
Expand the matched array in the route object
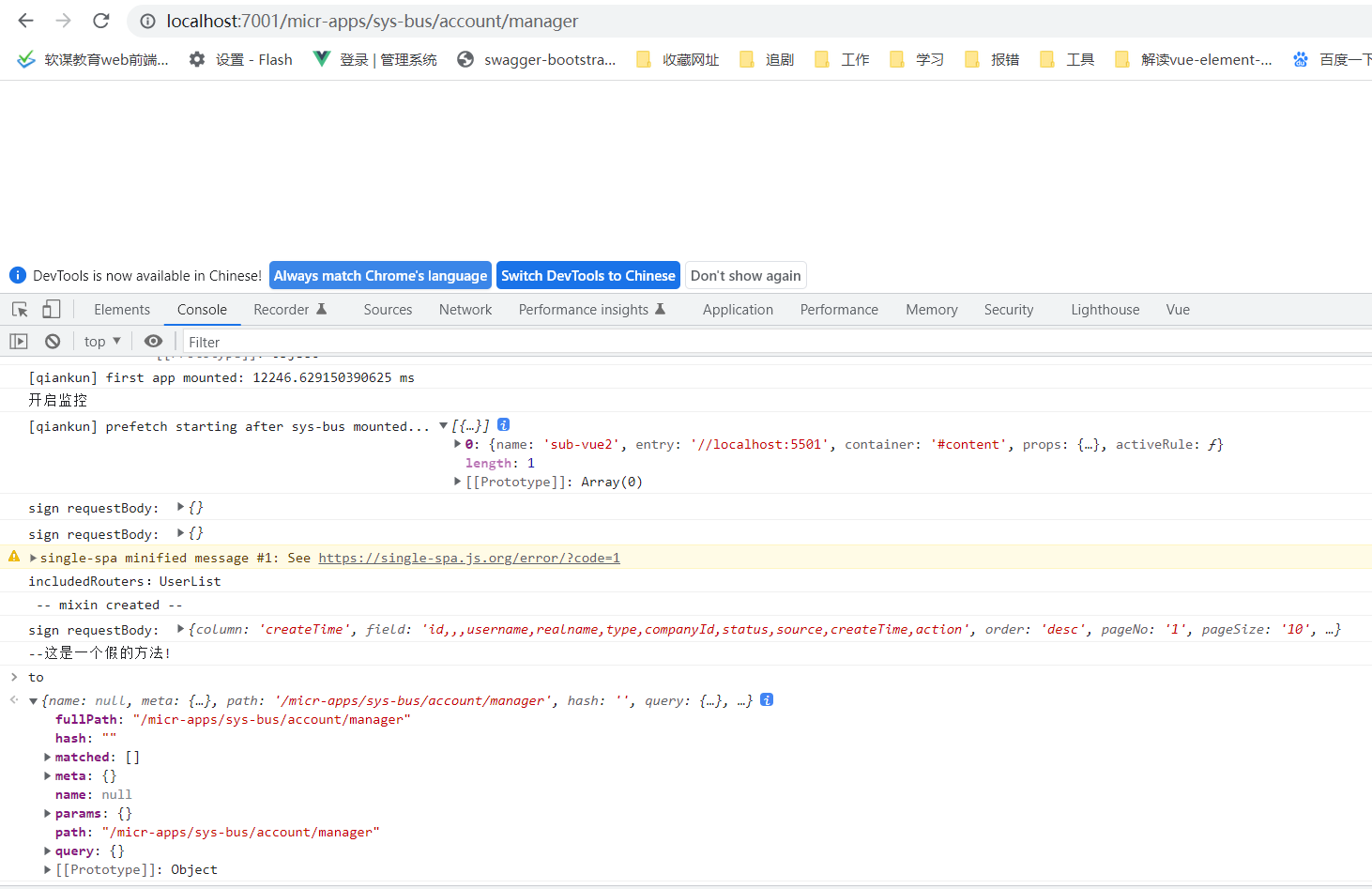pos(47,756)
